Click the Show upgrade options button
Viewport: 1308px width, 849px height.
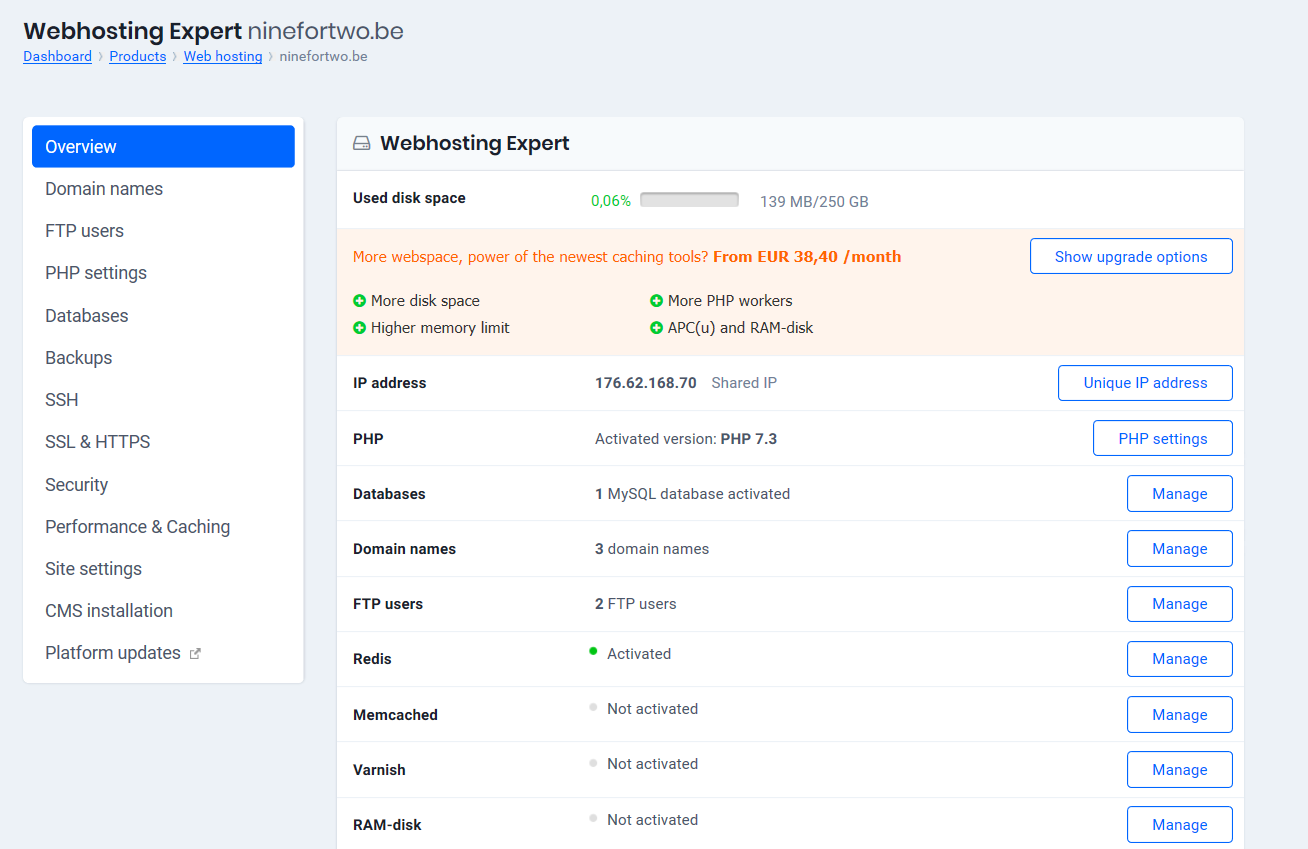click(x=1131, y=256)
